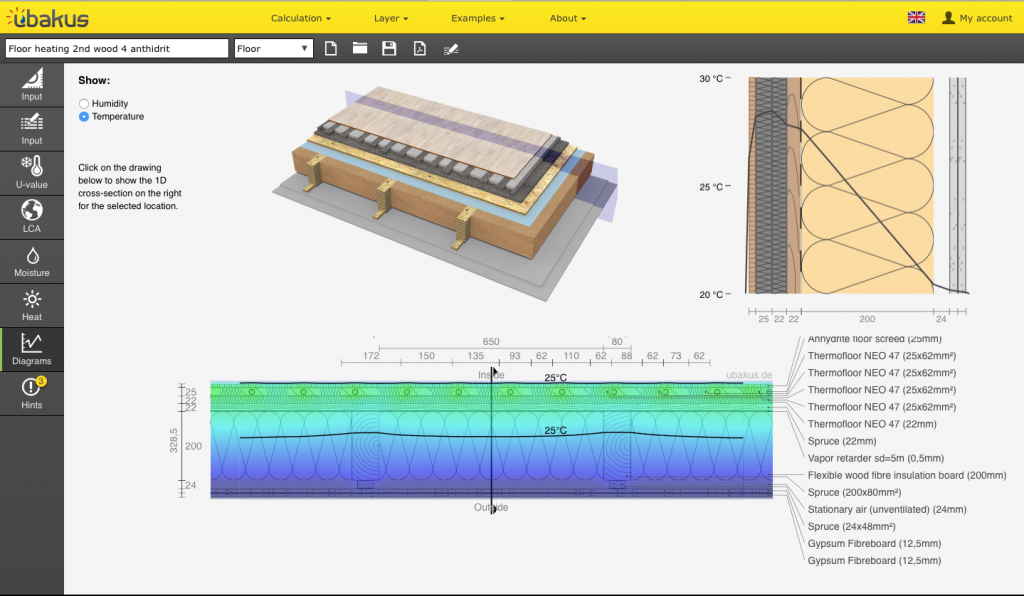Switch language with the UK flag
This screenshot has width=1024, height=596.
tap(915, 18)
